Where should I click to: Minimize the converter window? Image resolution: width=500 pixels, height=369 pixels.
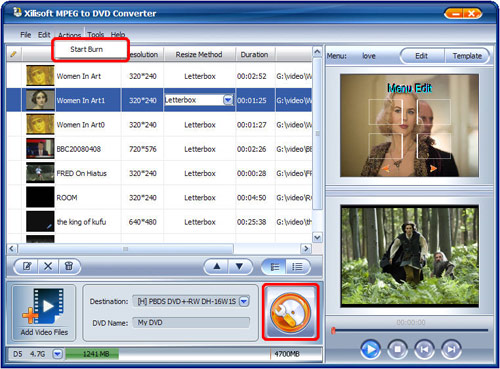(x=454, y=14)
